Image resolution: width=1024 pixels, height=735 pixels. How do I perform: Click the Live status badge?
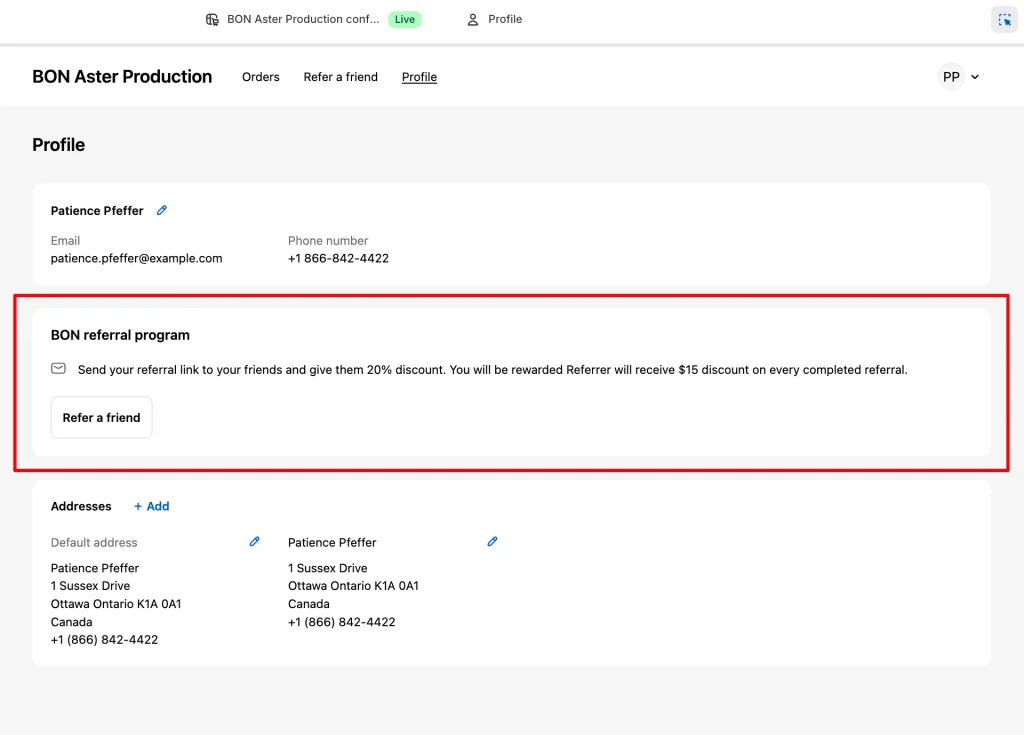[x=404, y=19]
